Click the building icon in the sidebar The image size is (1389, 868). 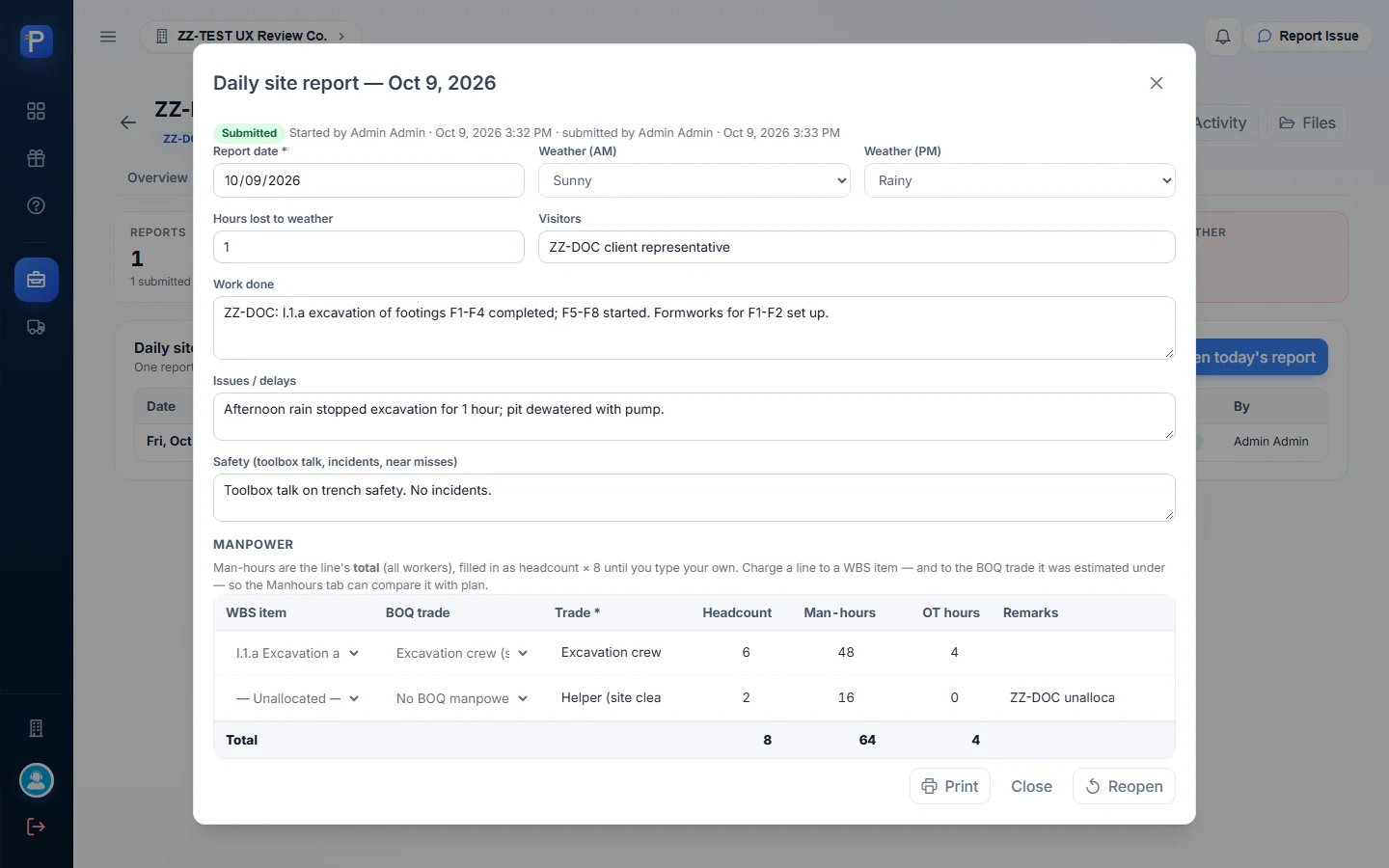[x=37, y=728]
